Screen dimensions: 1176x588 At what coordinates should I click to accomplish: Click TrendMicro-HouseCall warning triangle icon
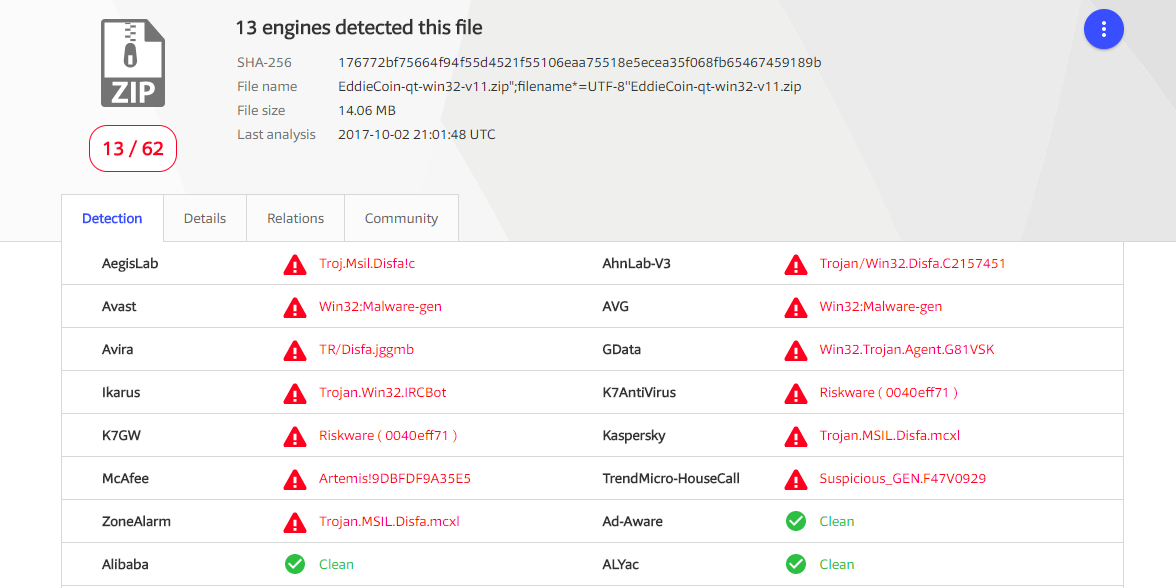pos(796,478)
